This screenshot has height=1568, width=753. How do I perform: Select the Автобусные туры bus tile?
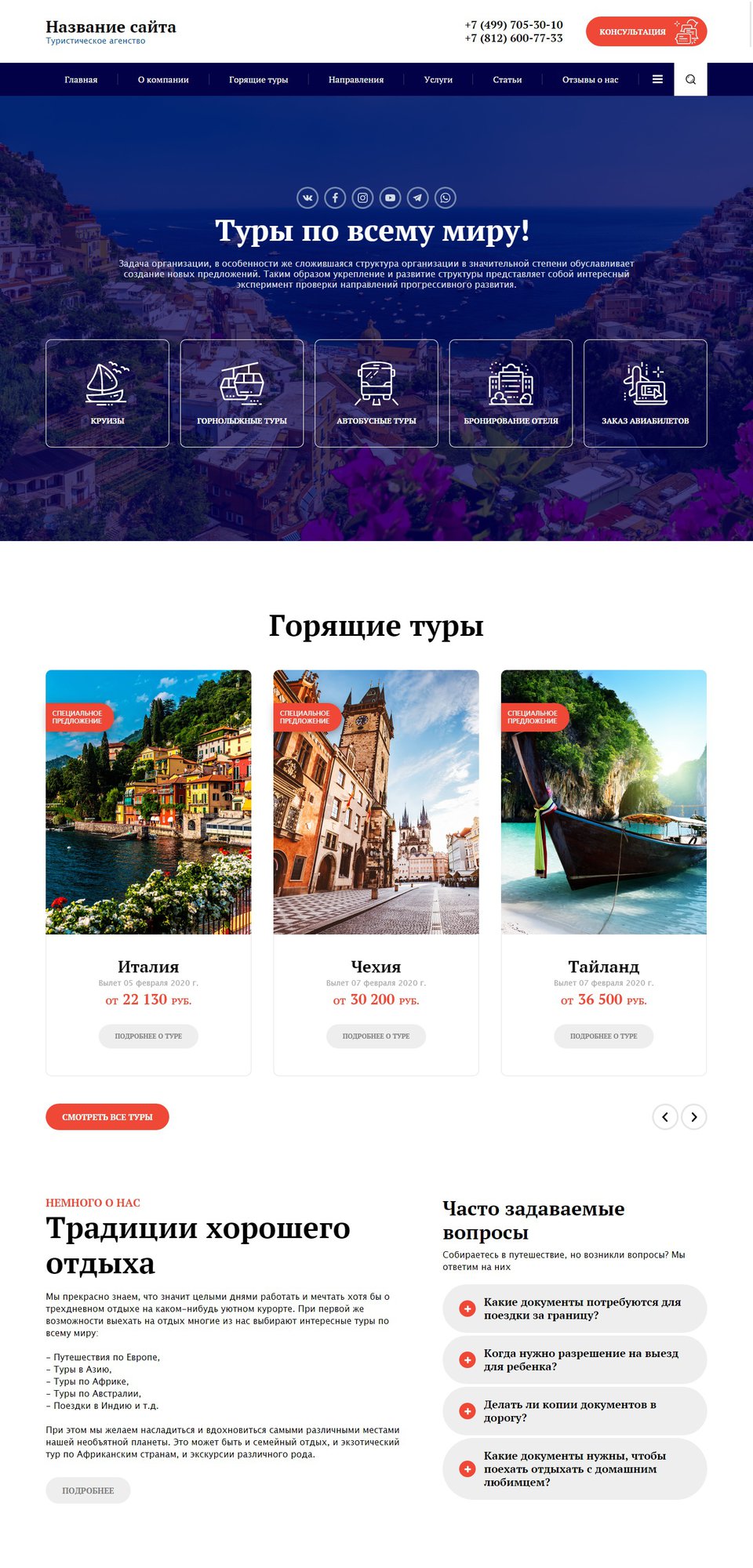[x=376, y=393]
